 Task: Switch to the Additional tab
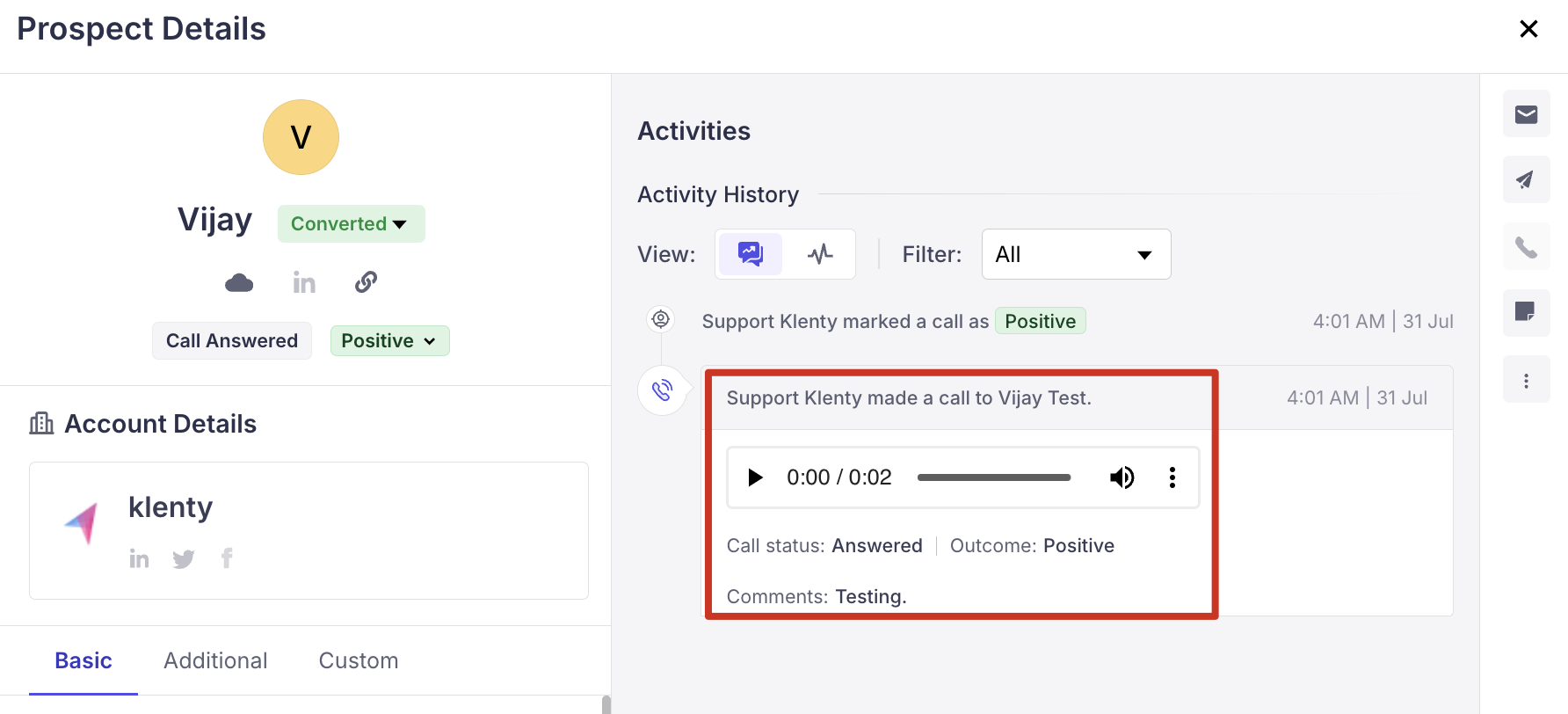click(x=215, y=660)
